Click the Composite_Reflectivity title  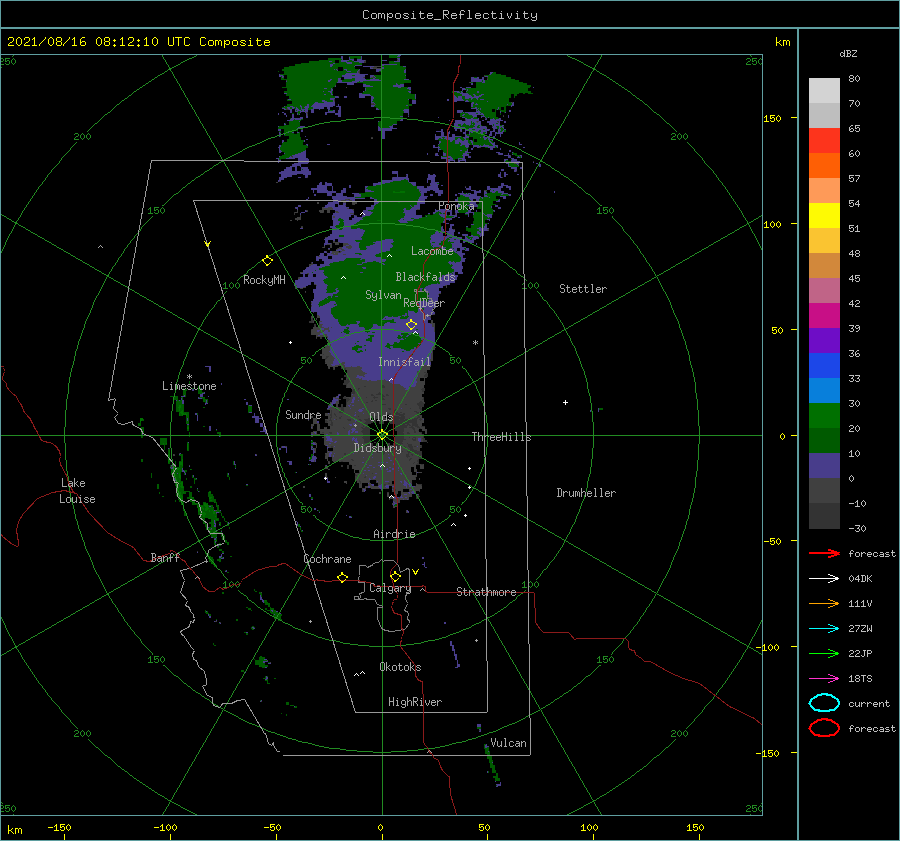pos(450,15)
